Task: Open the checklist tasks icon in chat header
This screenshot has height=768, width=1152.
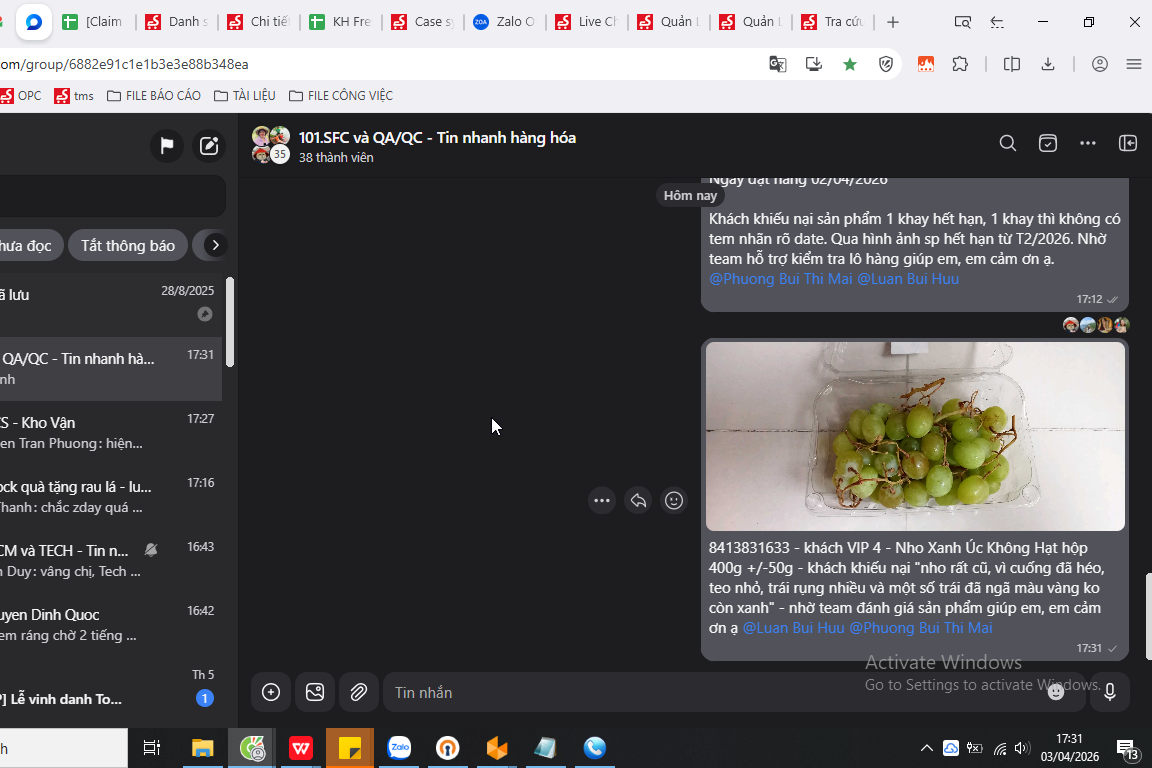Action: click(x=1048, y=143)
